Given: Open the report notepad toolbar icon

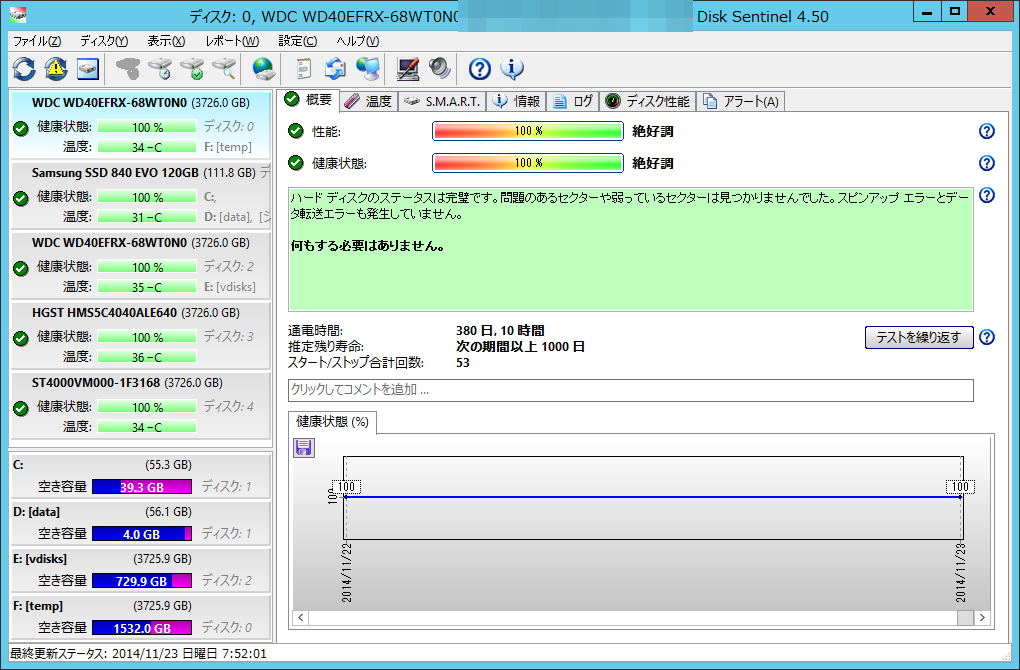Looking at the screenshot, I should click(x=303, y=68).
